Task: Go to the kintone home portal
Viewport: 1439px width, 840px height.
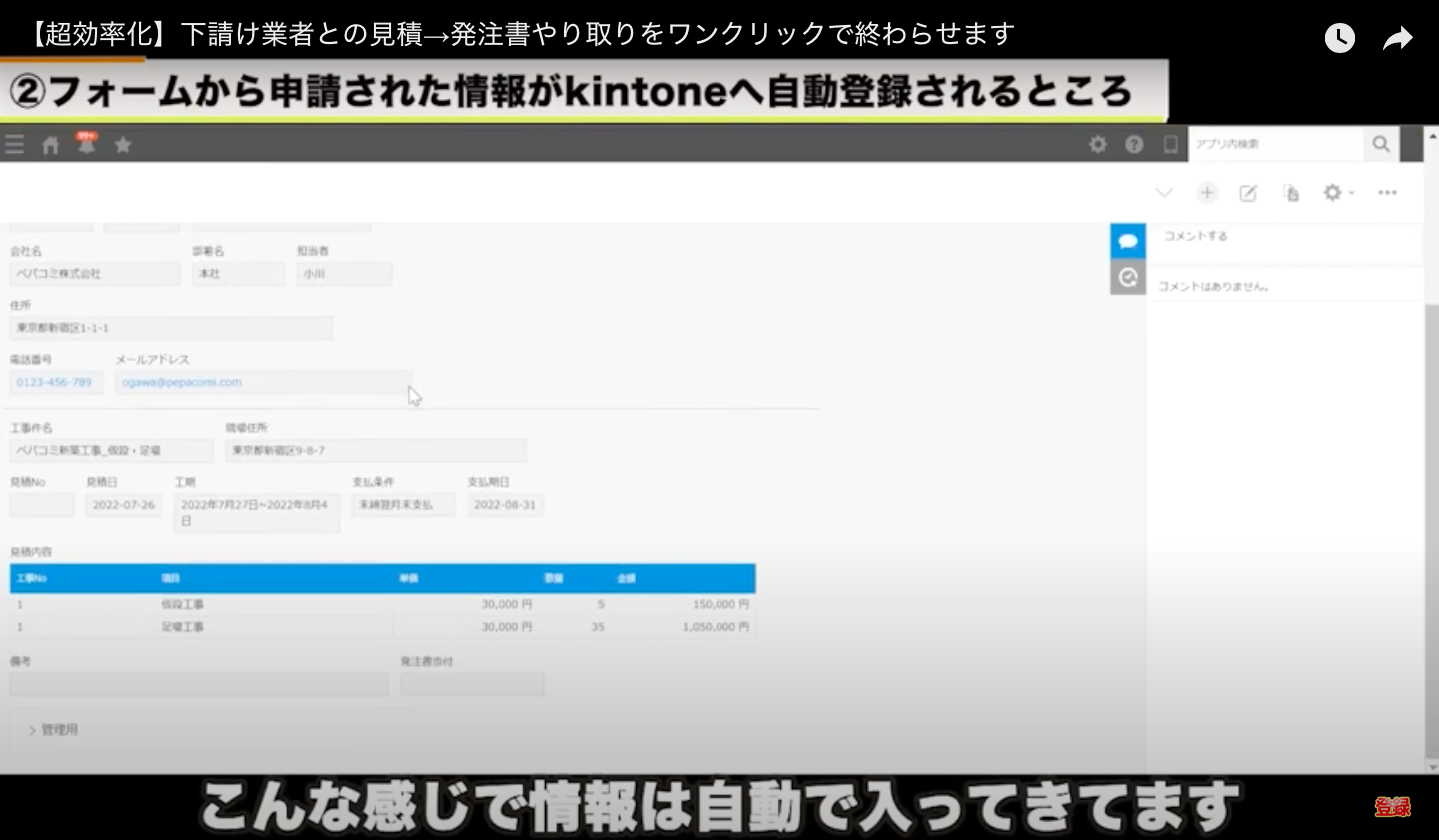Action: (x=50, y=144)
